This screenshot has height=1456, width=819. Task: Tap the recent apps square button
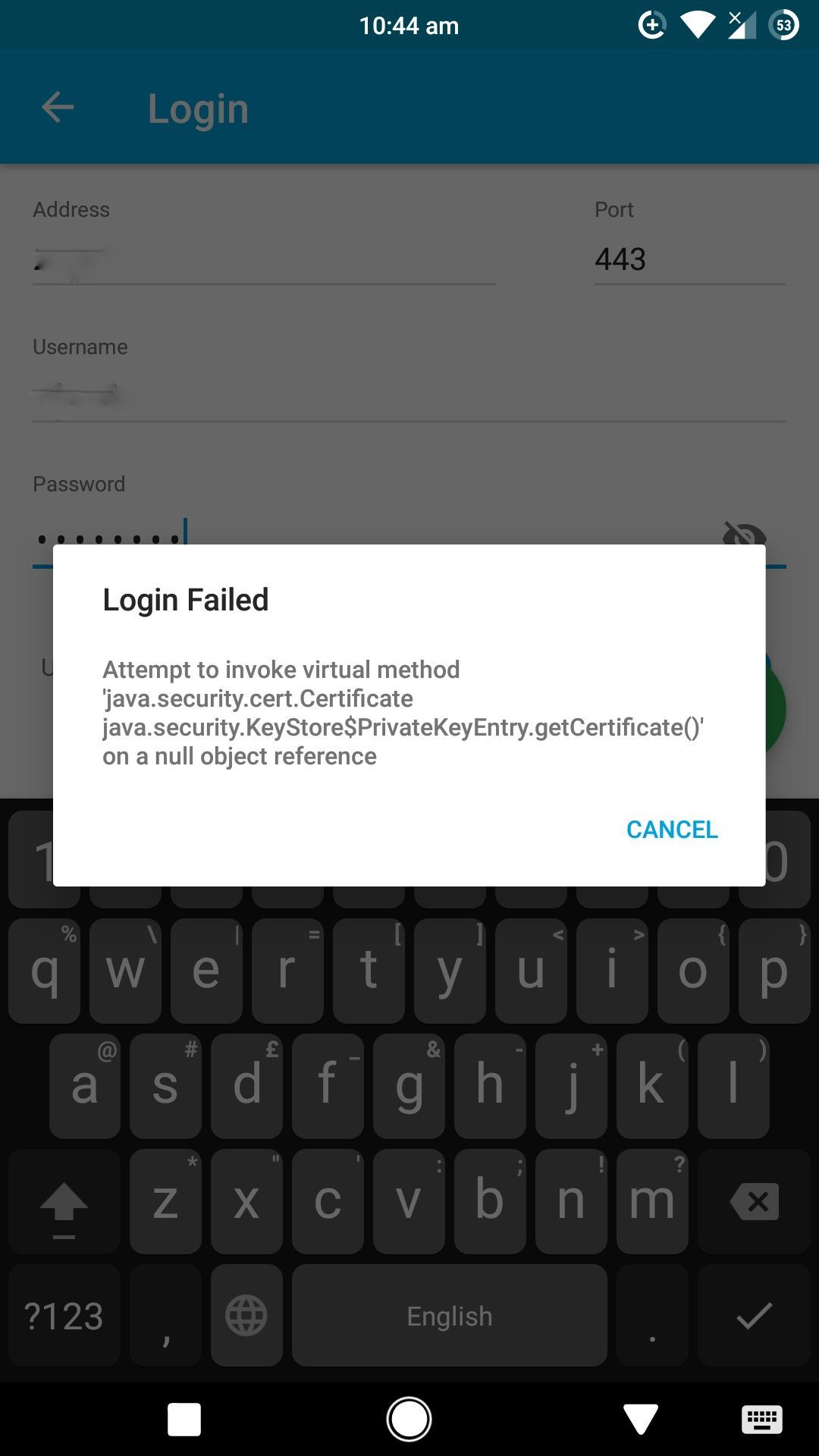tap(184, 1419)
